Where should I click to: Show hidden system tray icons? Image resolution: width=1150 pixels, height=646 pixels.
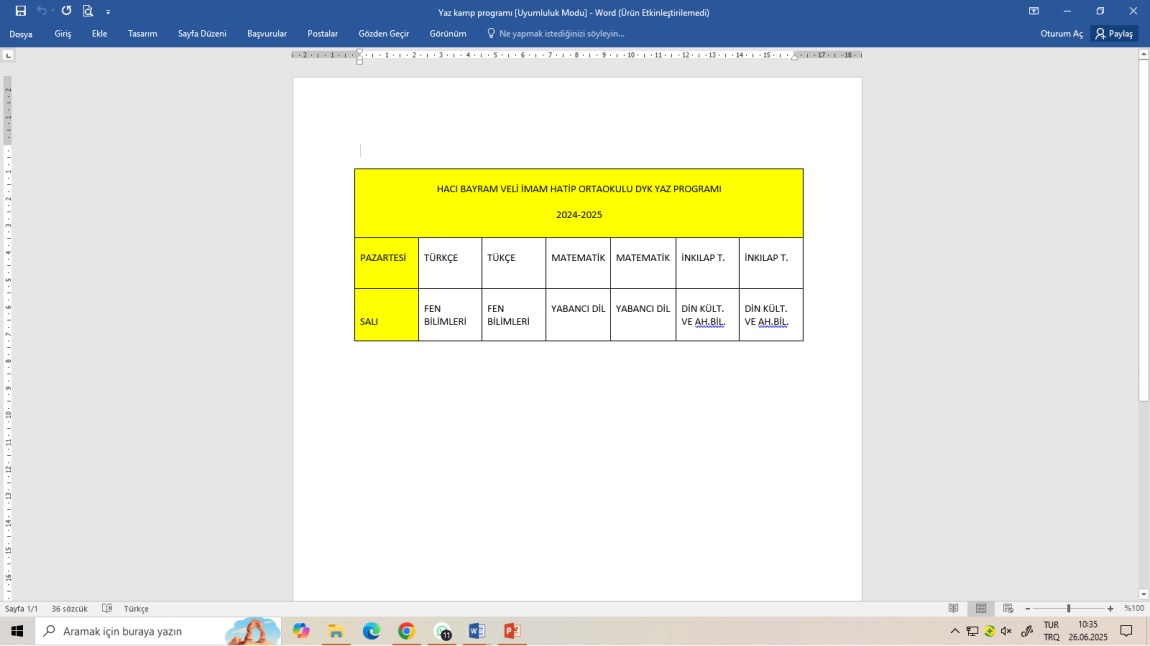point(955,631)
